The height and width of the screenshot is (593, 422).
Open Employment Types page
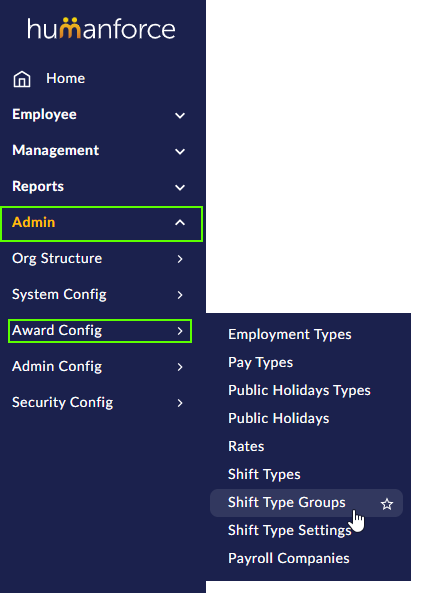pyautogui.click(x=290, y=334)
